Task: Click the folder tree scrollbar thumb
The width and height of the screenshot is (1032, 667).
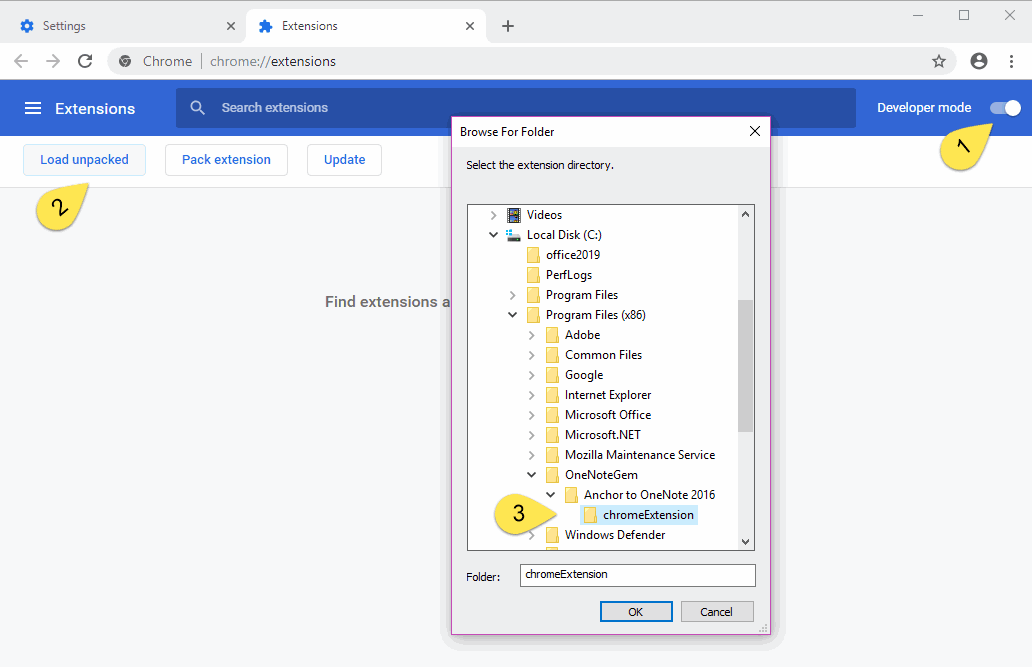Action: pos(745,365)
